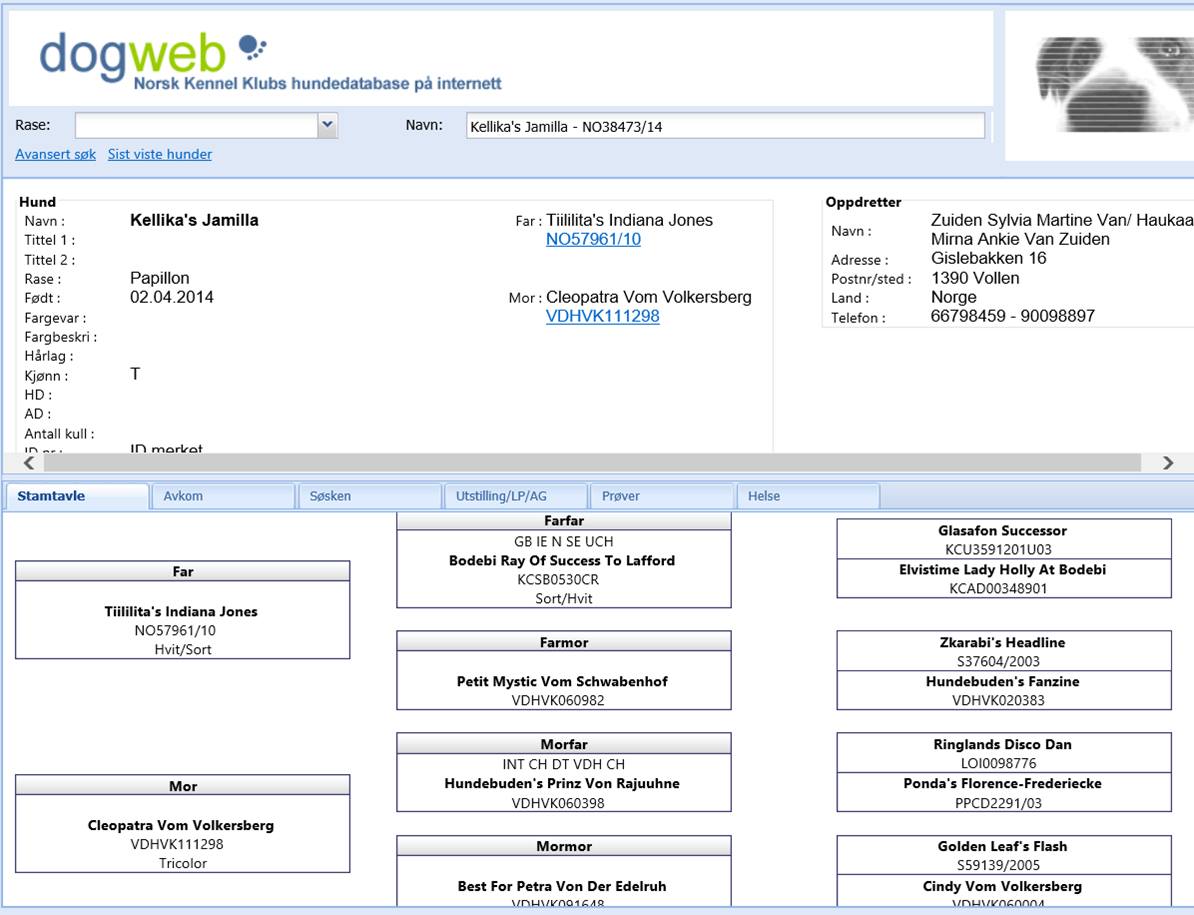Select Ringlands Disco Dan in pedigree
This screenshot has width=1194, height=915.
tap(1002, 744)
